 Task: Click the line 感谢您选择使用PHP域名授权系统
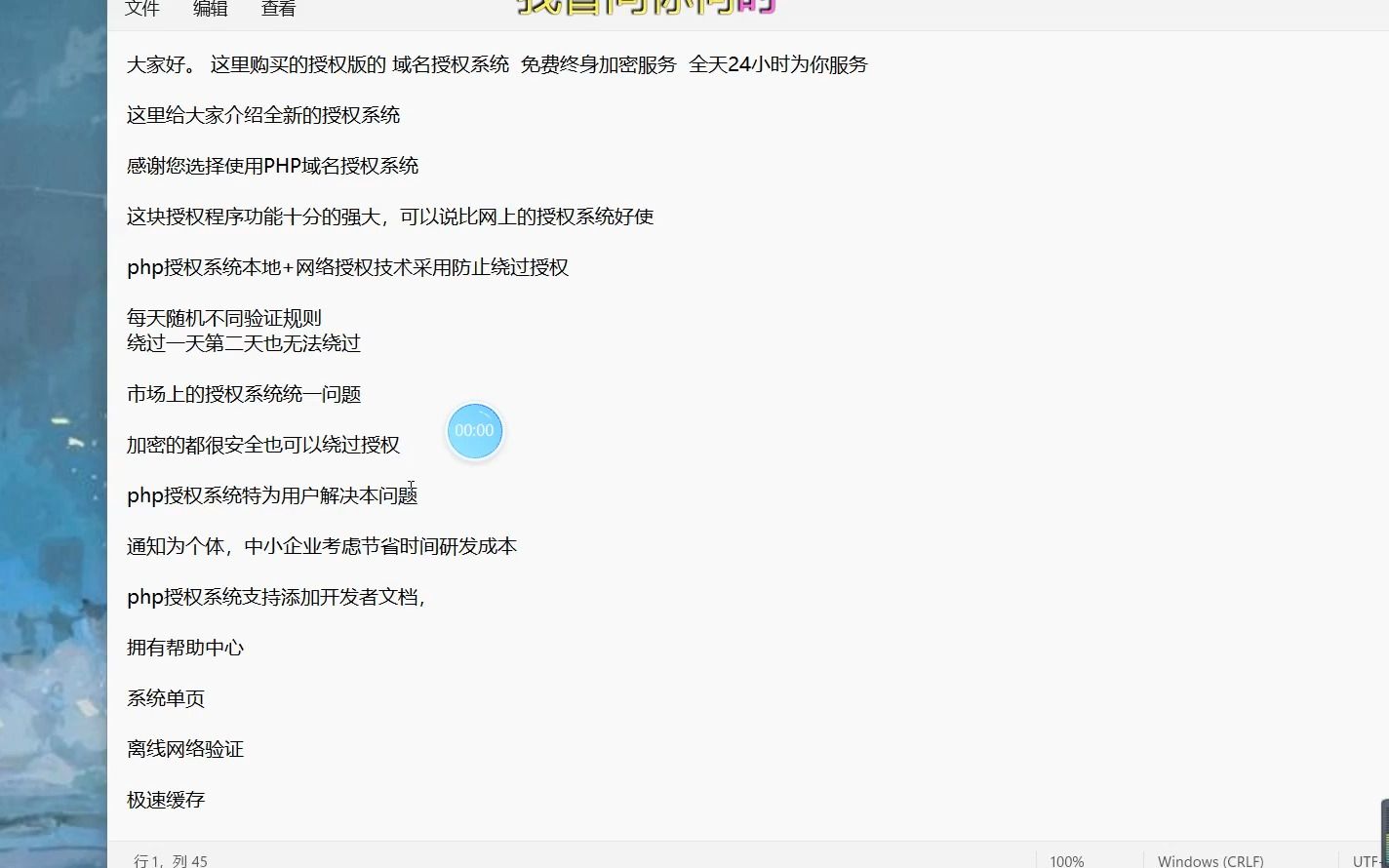point(271,166)
